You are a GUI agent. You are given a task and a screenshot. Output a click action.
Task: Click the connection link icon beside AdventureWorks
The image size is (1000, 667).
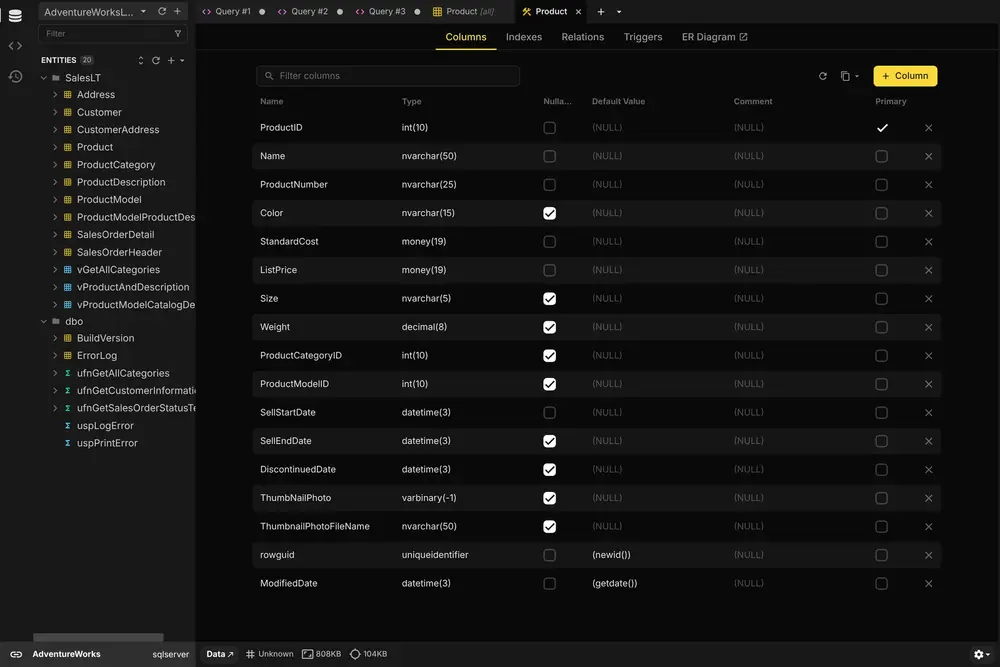tap(16, 654)
